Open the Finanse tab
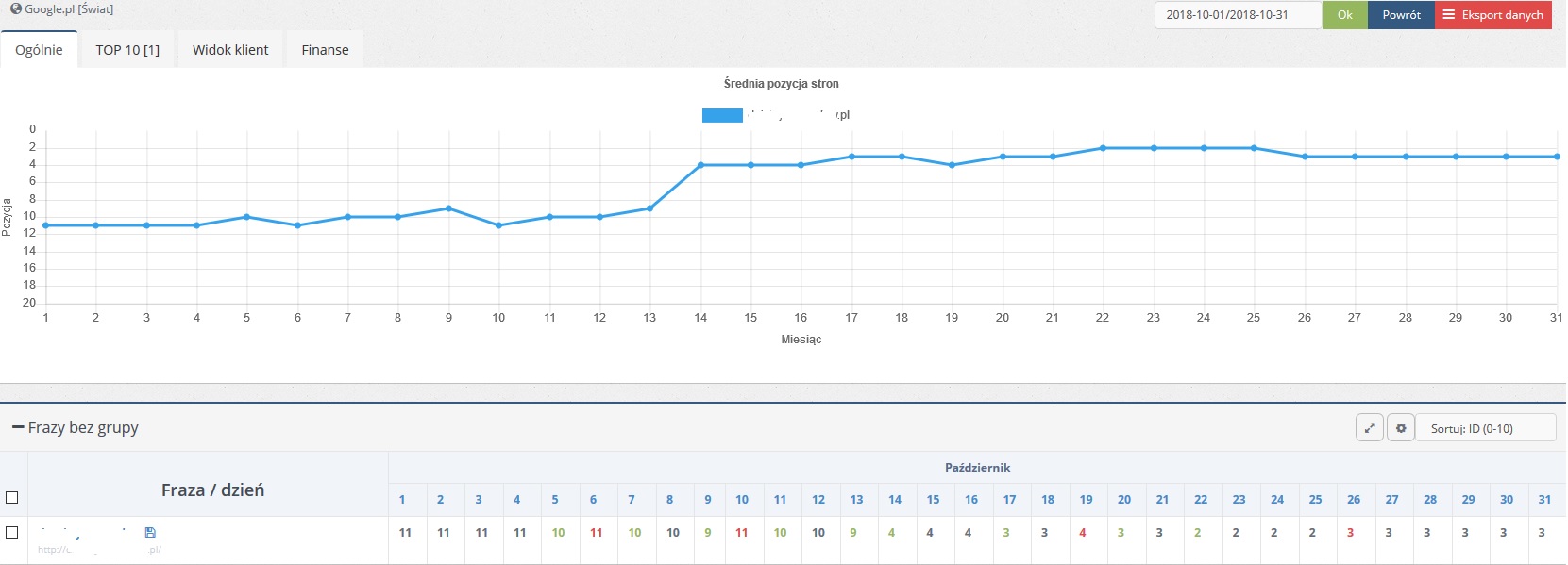This screenshot has height=565, width=1568. tap(325, 50)
